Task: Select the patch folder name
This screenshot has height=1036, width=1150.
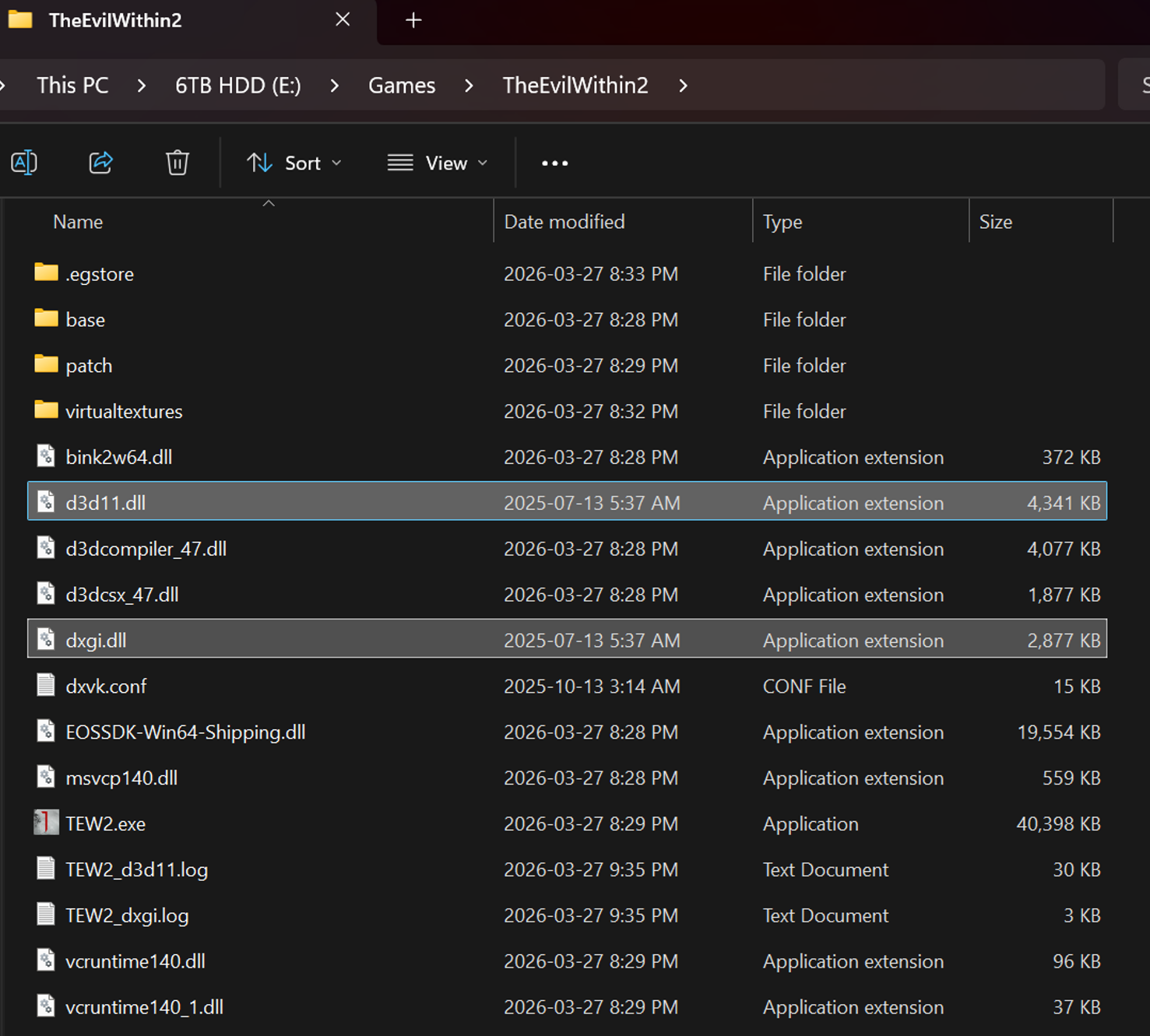Action: (x=89, y=366)
